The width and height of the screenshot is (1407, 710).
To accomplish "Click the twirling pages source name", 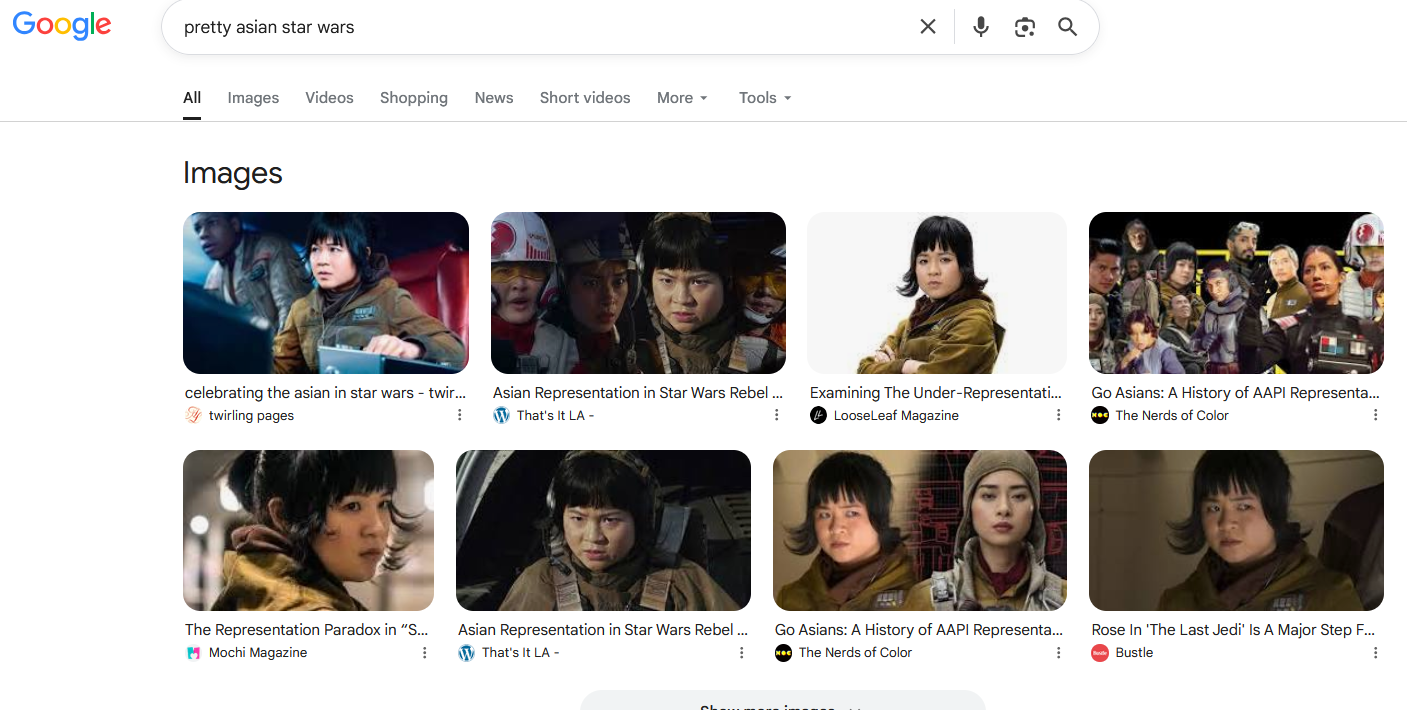I will point(251,416).
